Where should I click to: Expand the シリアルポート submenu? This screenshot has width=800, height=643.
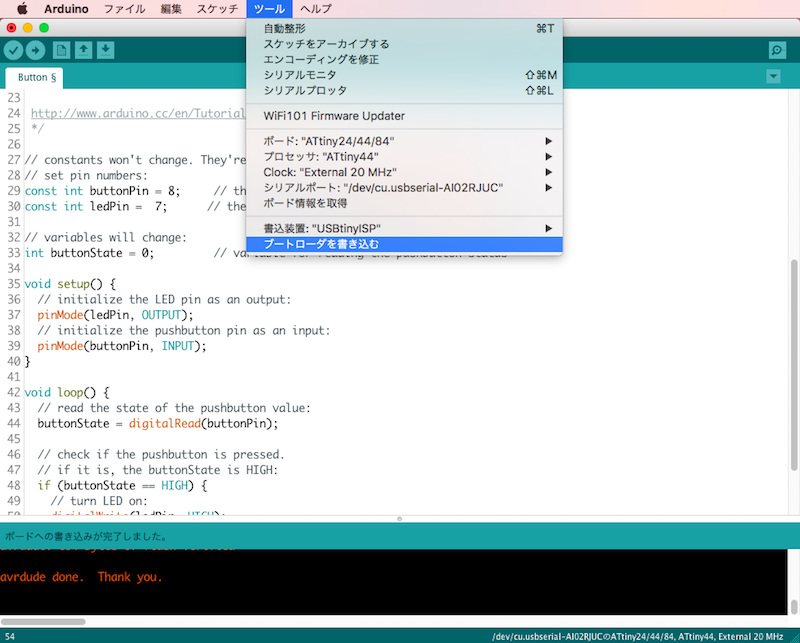(x=405, y=188)
